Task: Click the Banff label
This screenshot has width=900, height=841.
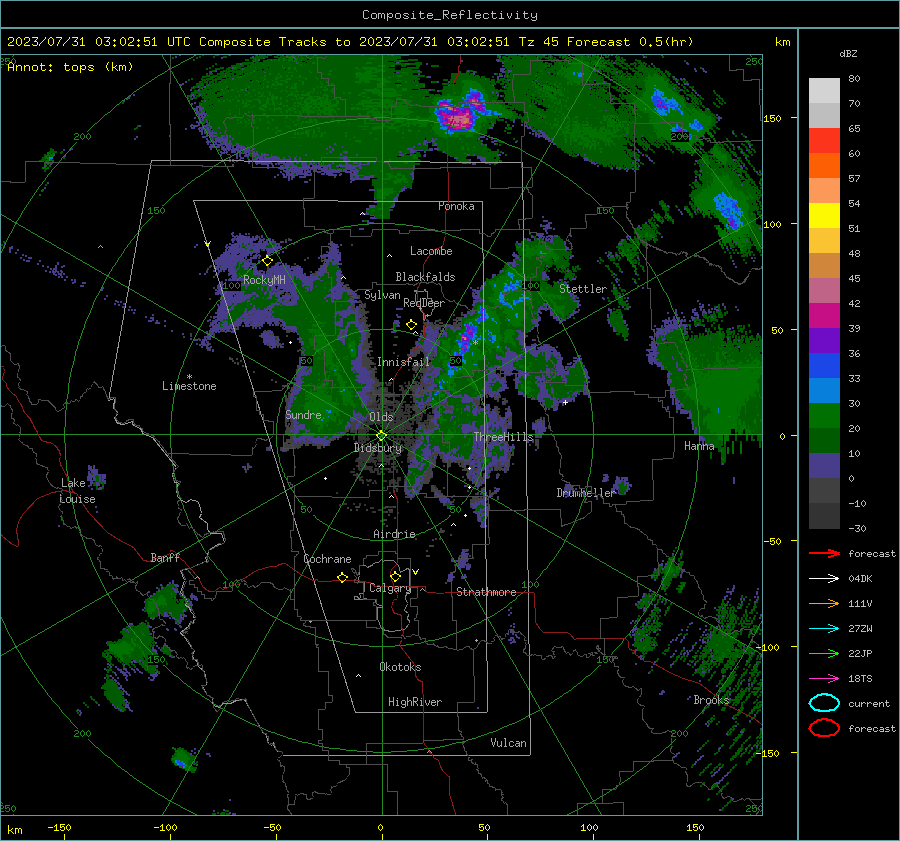Action: (165, 558)
